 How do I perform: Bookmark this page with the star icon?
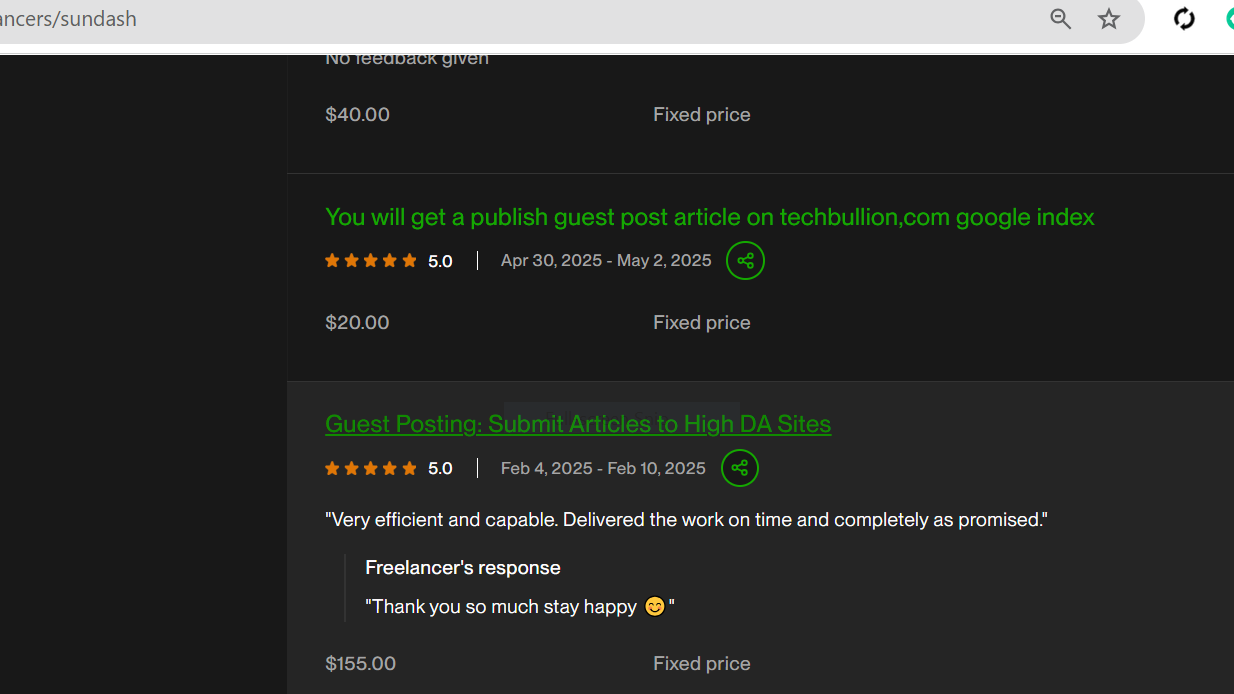tap(1109, 19)
